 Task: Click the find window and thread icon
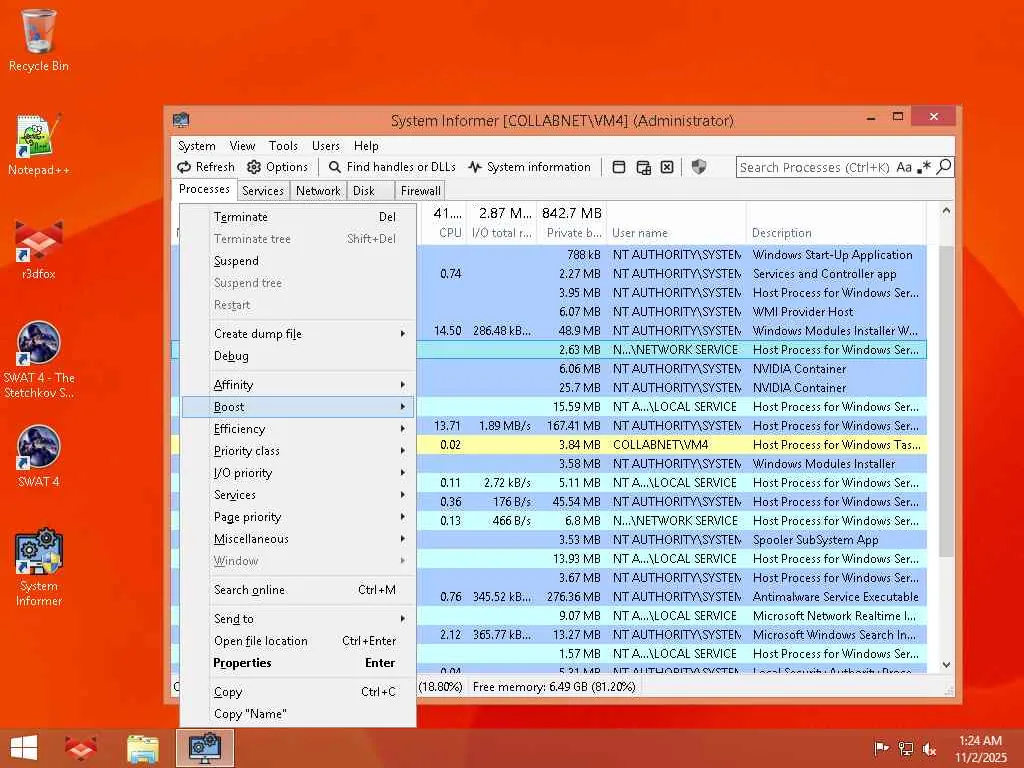coord(643,167)
